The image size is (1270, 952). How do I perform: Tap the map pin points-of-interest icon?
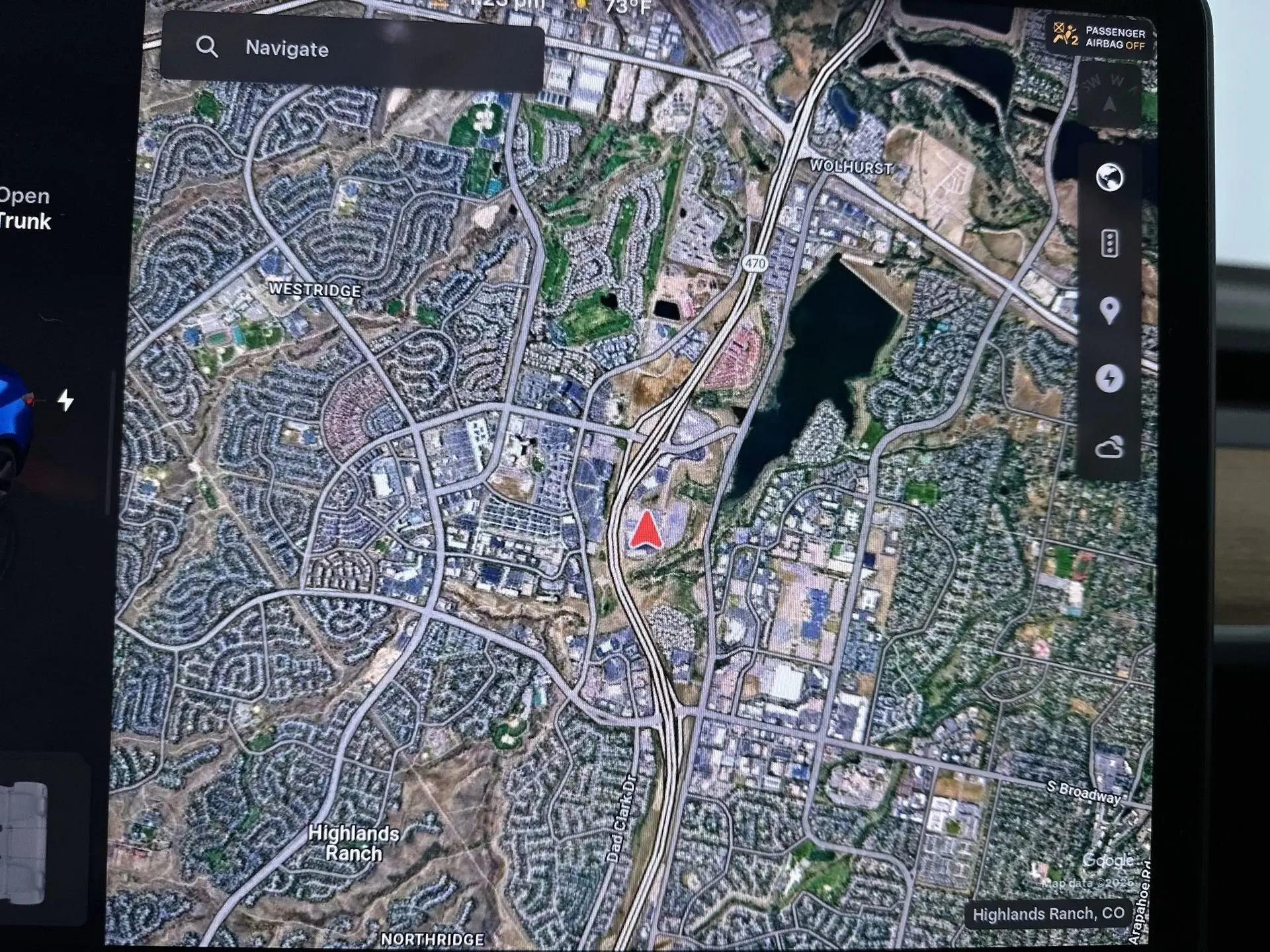[x=1109, y=309]
